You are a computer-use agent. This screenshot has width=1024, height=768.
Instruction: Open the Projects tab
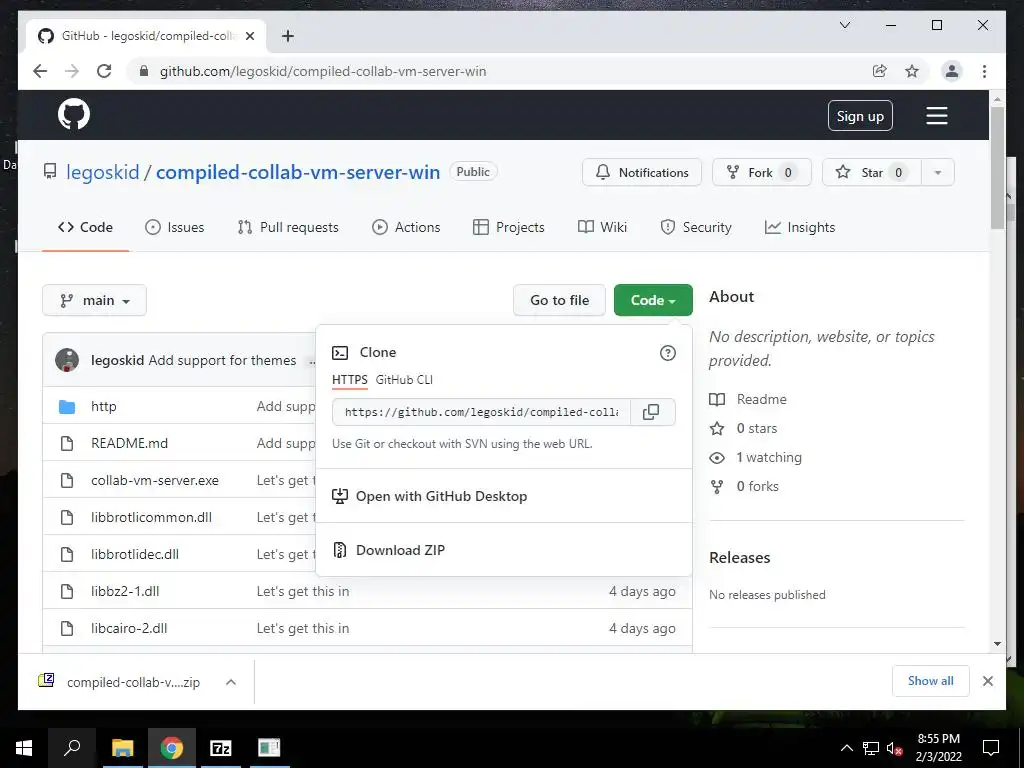[509, 227]
